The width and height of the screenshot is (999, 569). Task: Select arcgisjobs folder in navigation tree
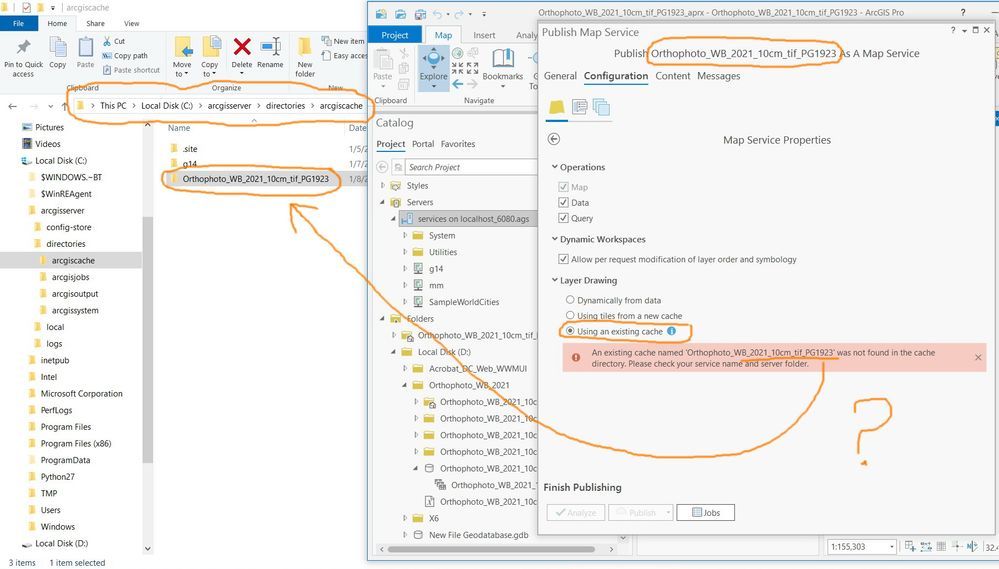coord(71,277)
